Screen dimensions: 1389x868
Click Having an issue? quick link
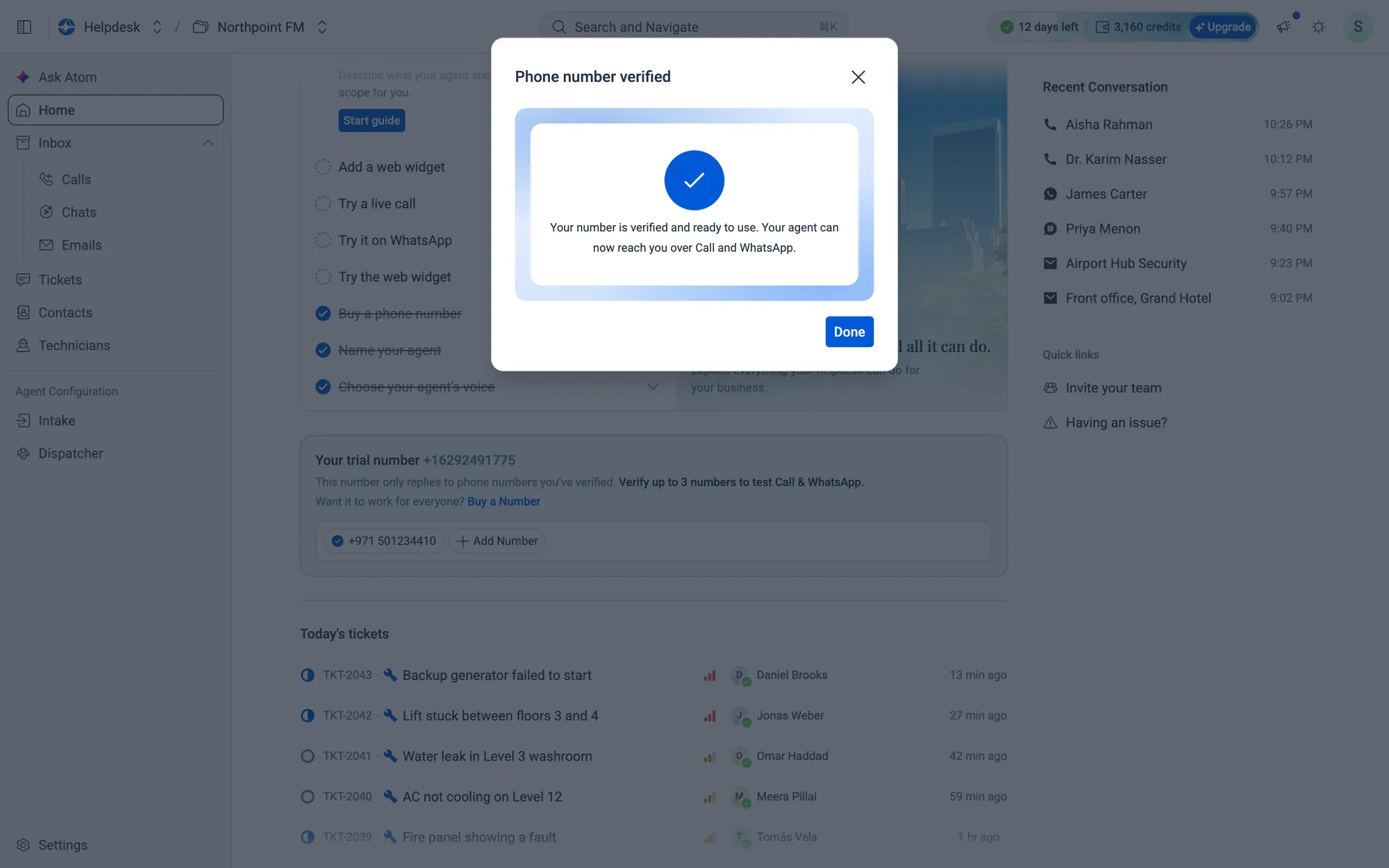coord(1105,423)
